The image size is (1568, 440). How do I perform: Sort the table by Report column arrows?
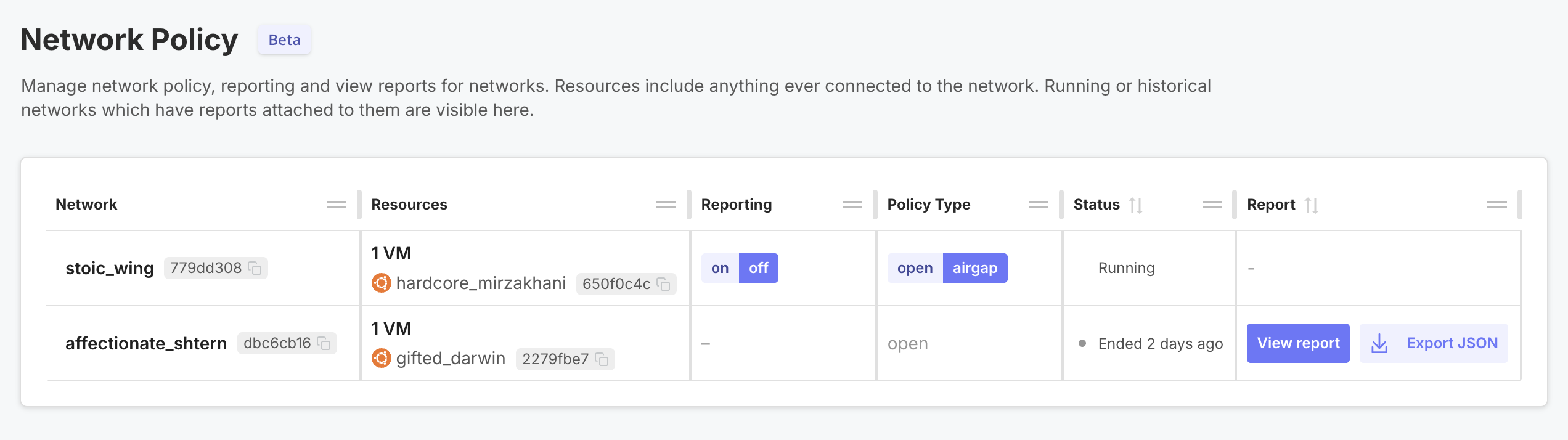1311,205
